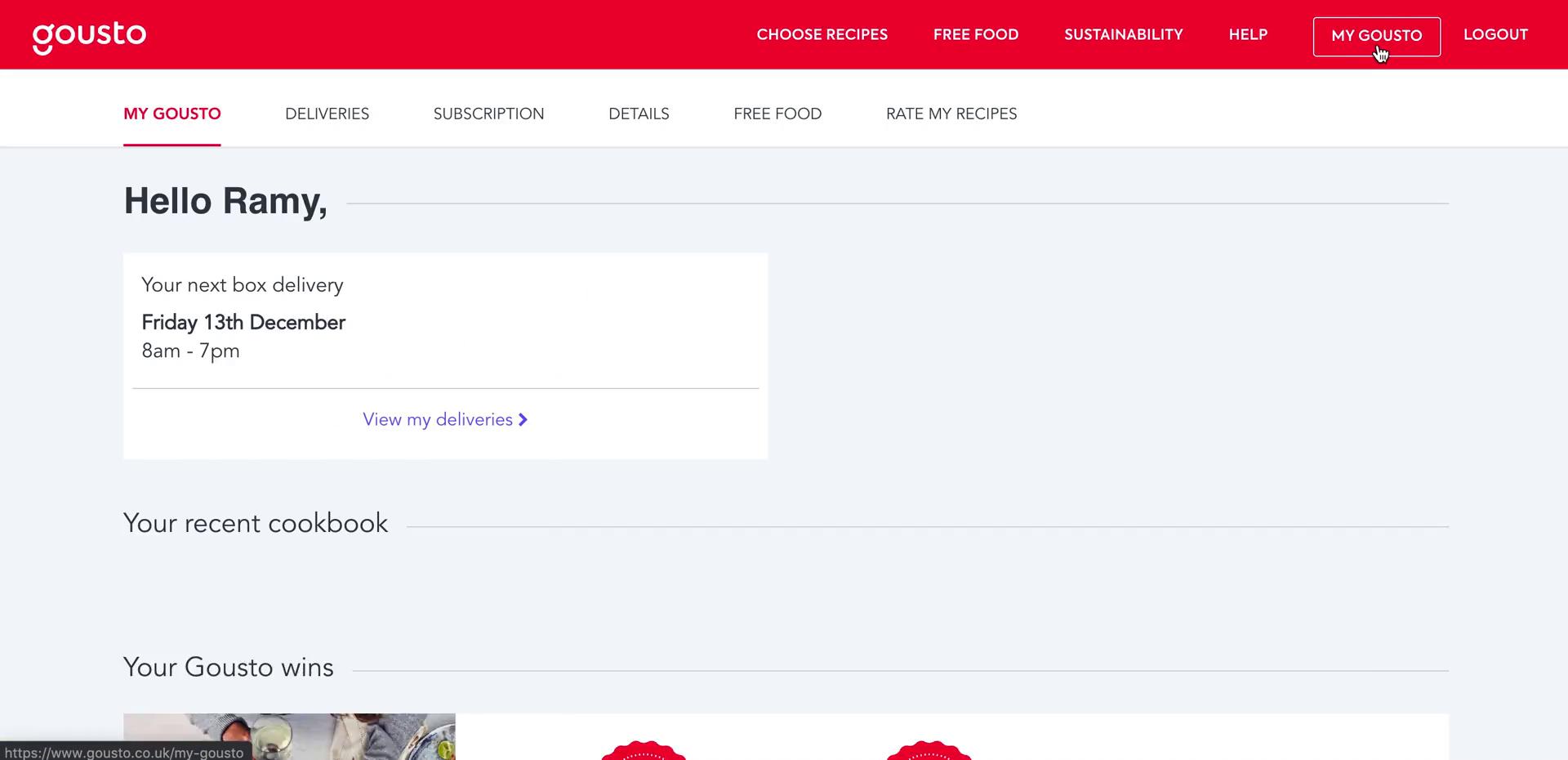Click the chevron beside View my deliveries

coord(523,419)
